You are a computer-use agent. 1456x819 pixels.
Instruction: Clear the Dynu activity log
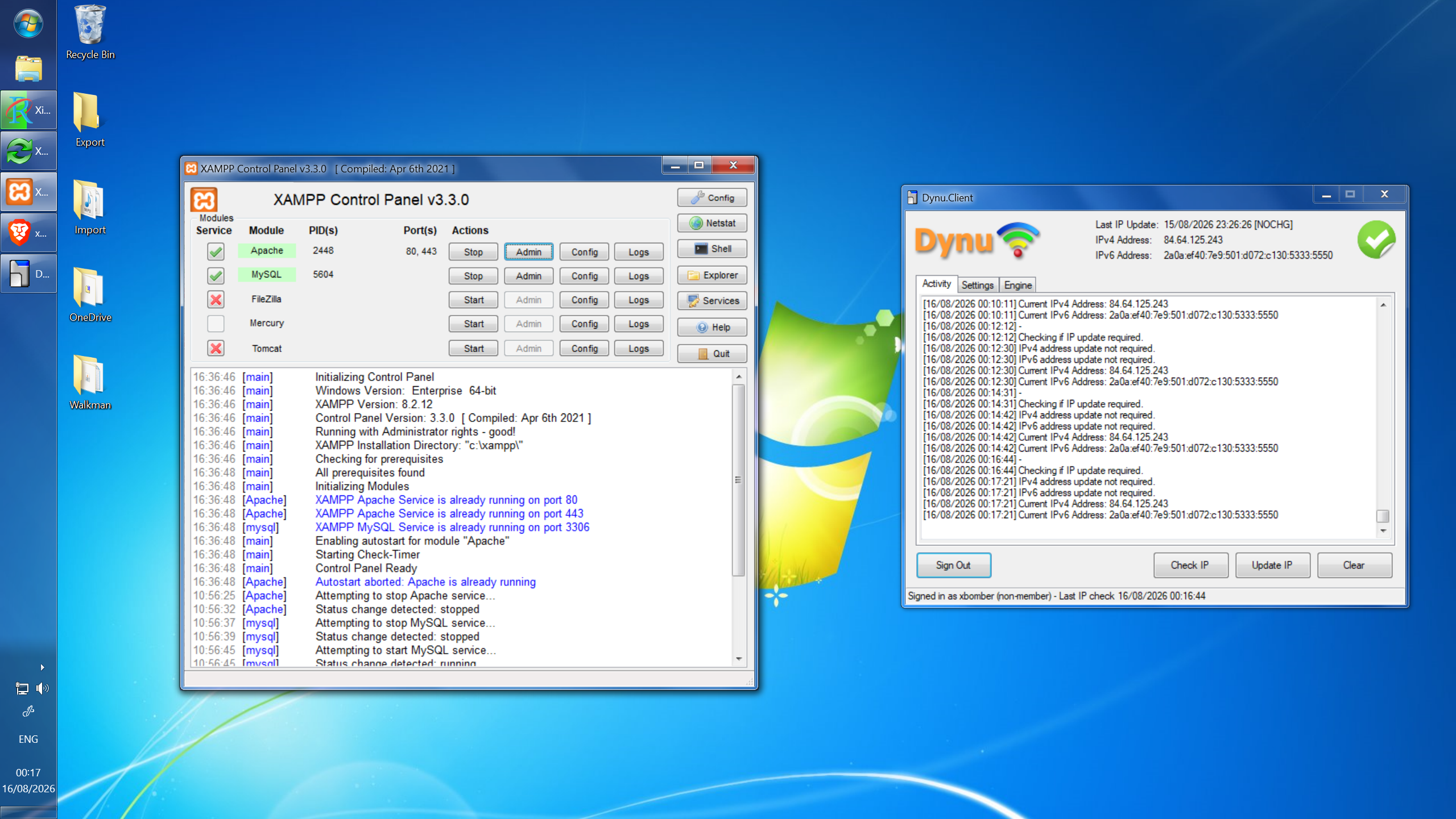tap(1354, 565)
